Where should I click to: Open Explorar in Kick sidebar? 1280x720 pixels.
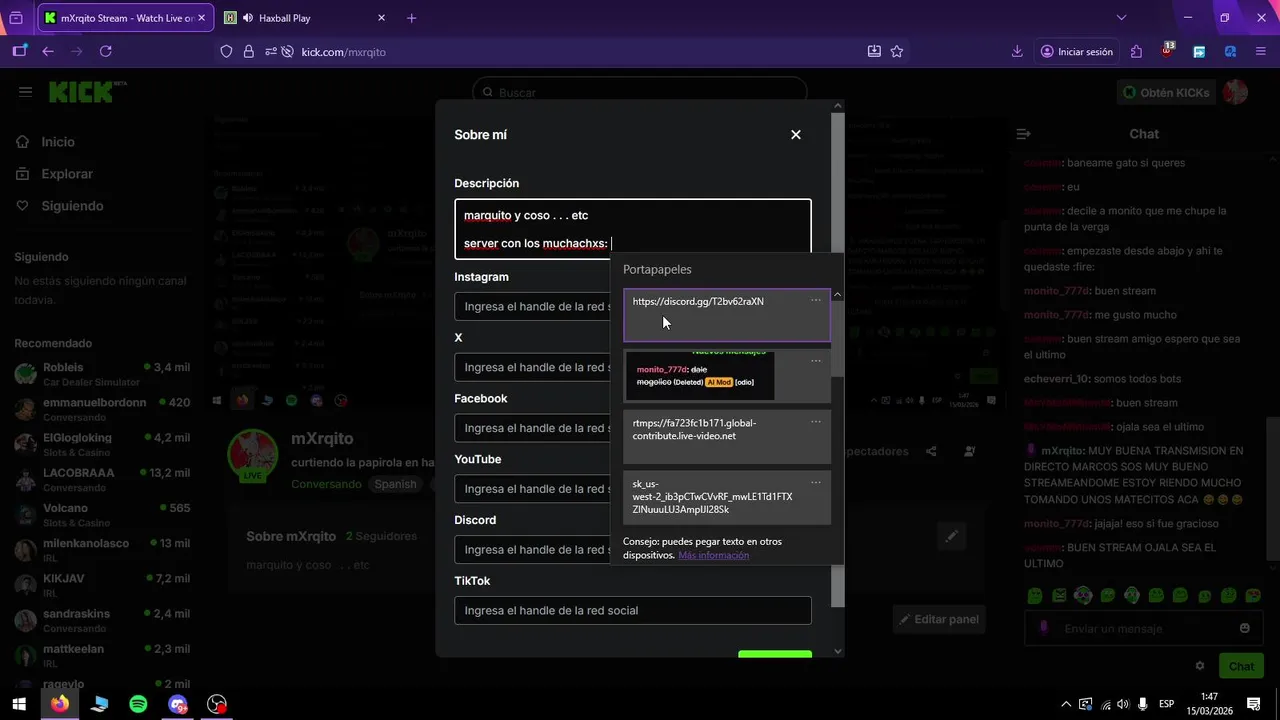67,174
